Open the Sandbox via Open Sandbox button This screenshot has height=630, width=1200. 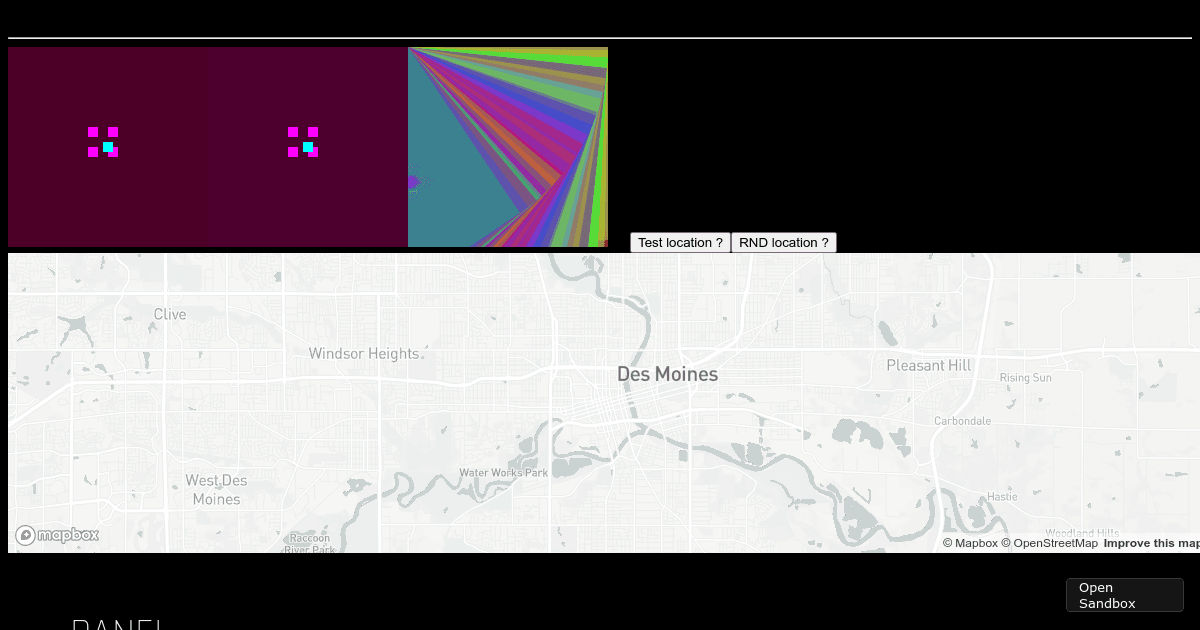(1124, 595)
